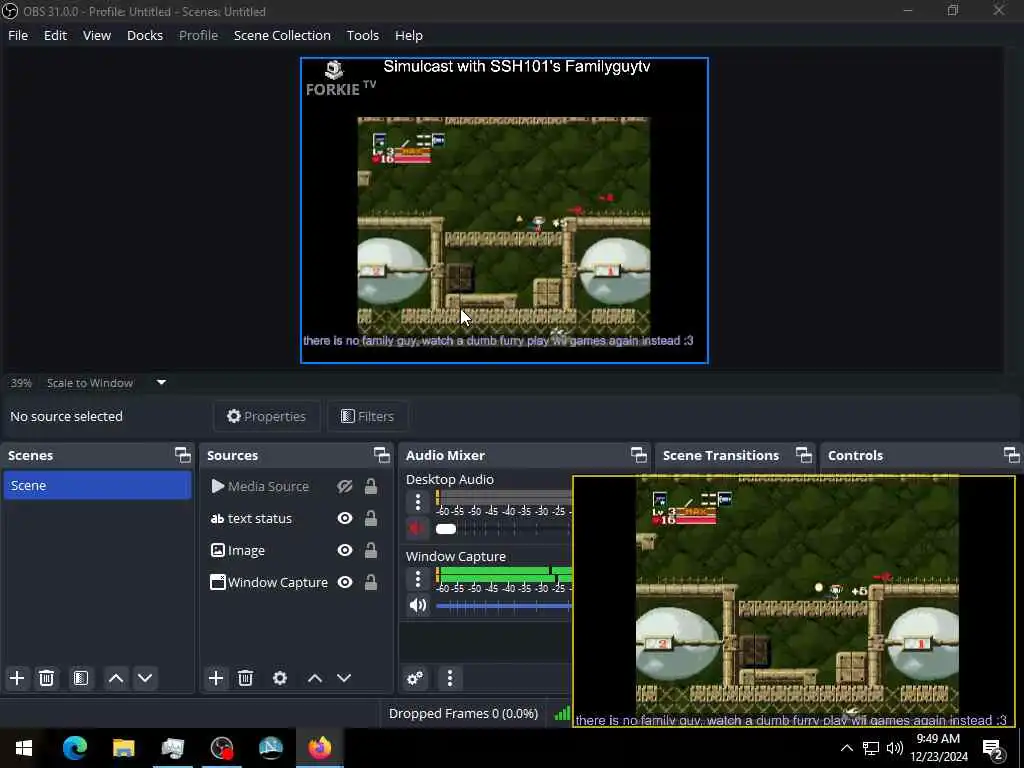Viewport: 1024px width, 768px height.
Task: Hide the text status source
Action: pos(345,519)
